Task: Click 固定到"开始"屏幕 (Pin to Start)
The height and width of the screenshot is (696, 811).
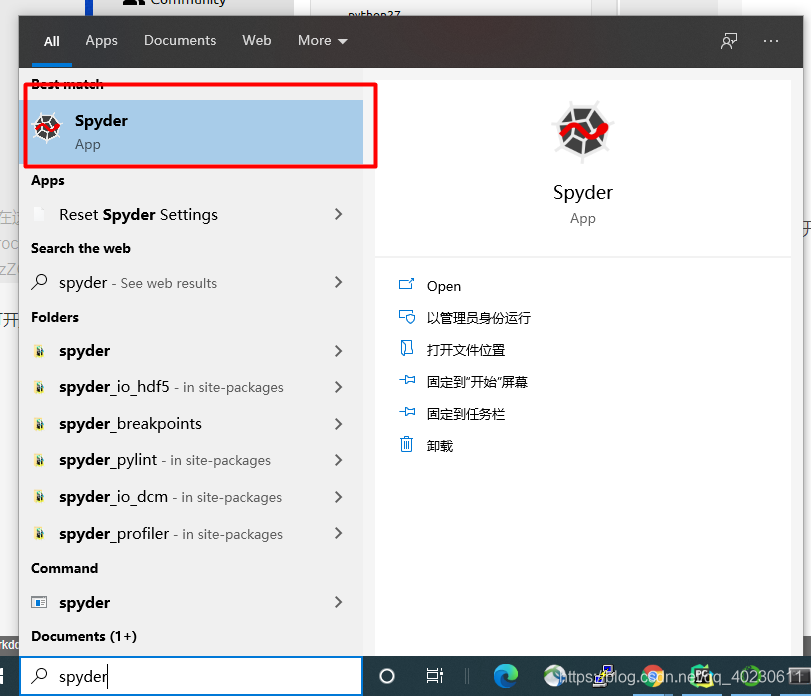Action: tap(477, 382)
